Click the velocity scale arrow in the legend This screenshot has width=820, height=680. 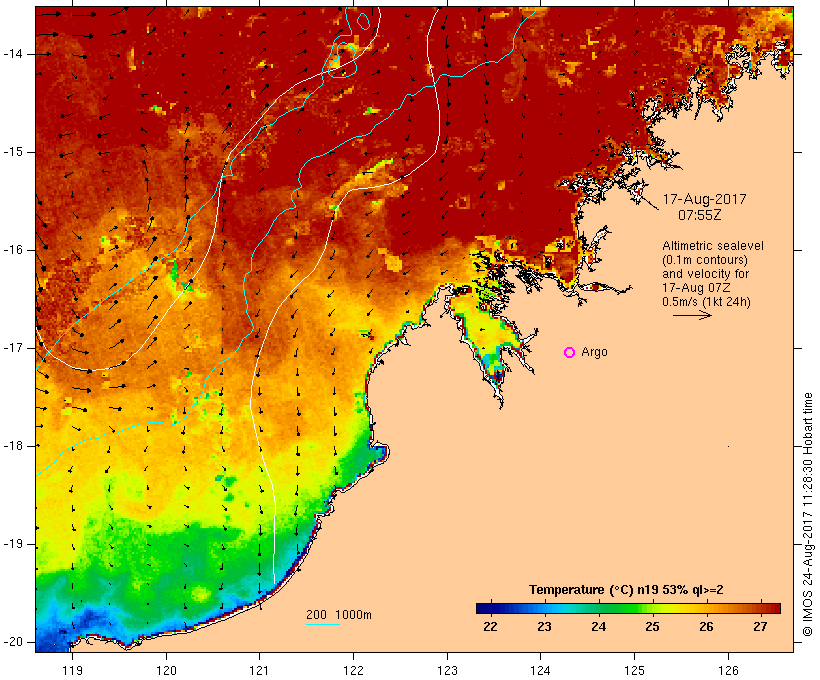coord(692,315)
